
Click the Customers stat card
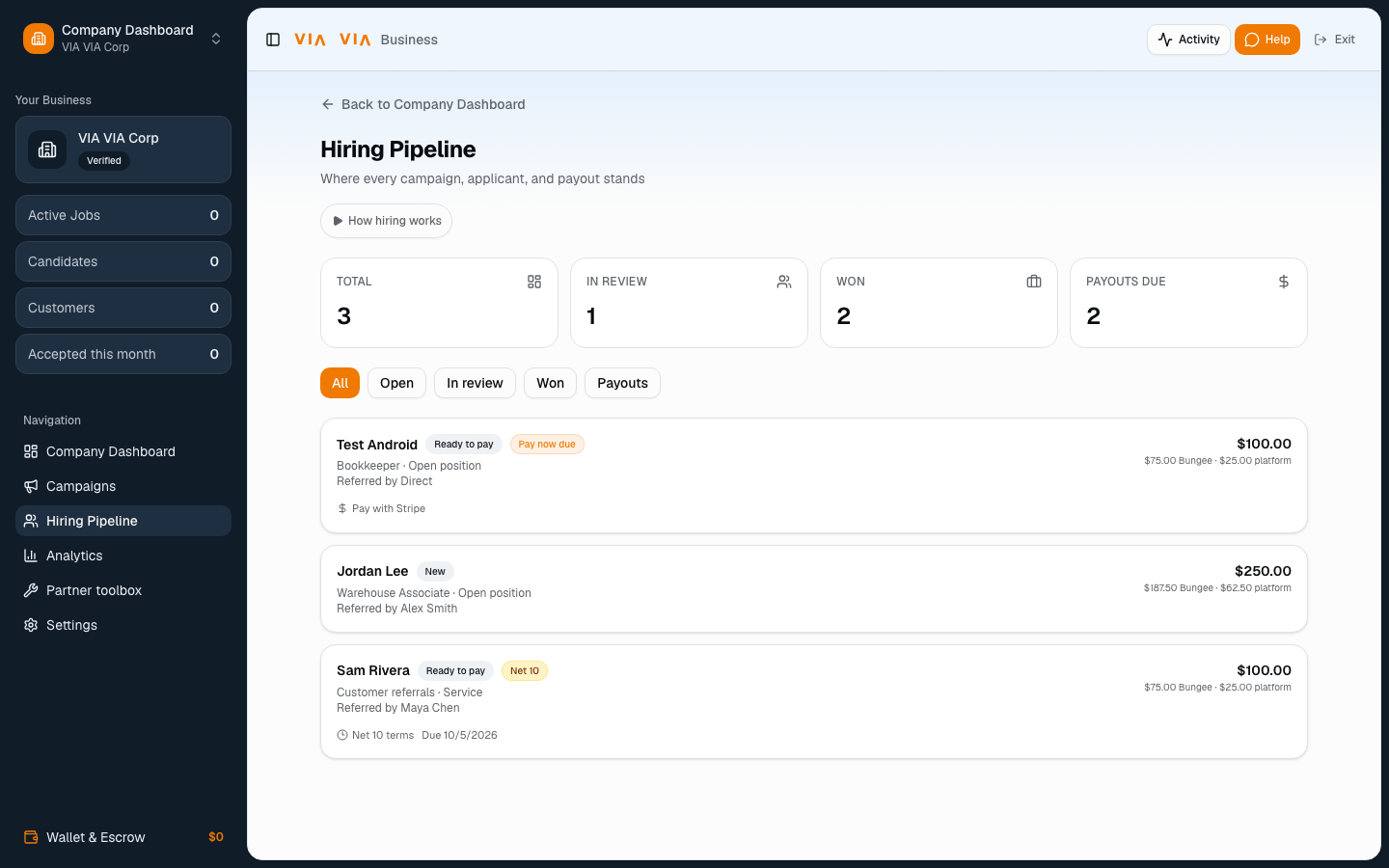point(123,308)
